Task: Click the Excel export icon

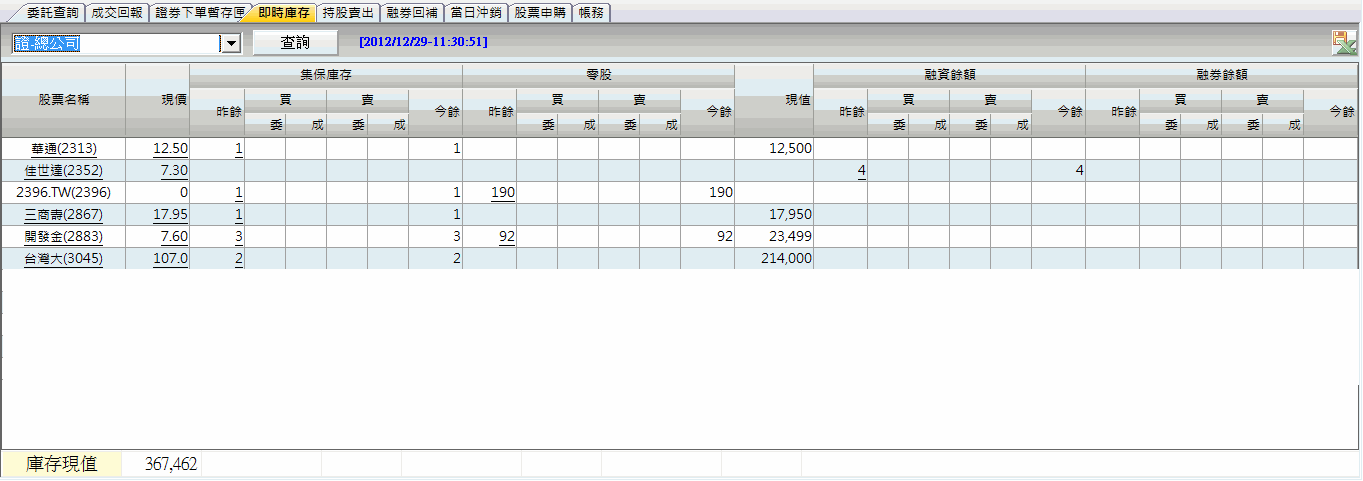Action: pyautogui.click(x=1343, y=42)
